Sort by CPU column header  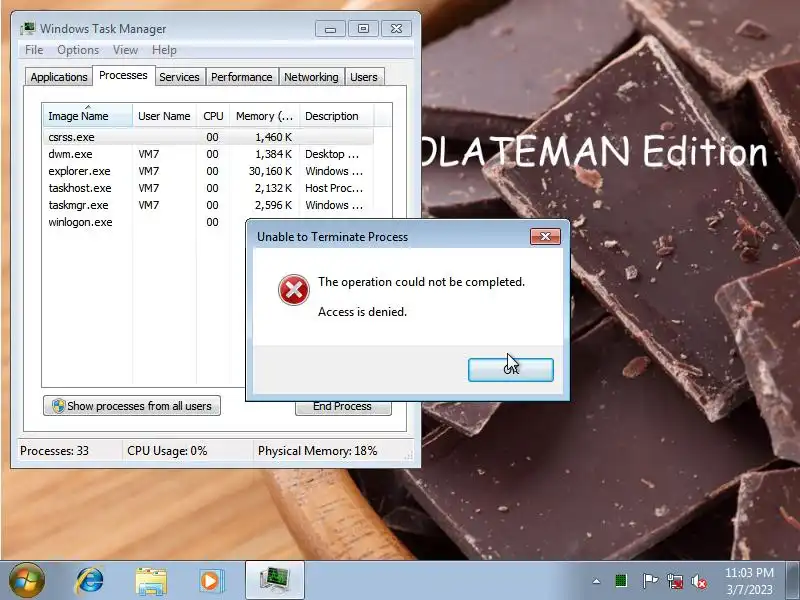click(x=213, y=116)
